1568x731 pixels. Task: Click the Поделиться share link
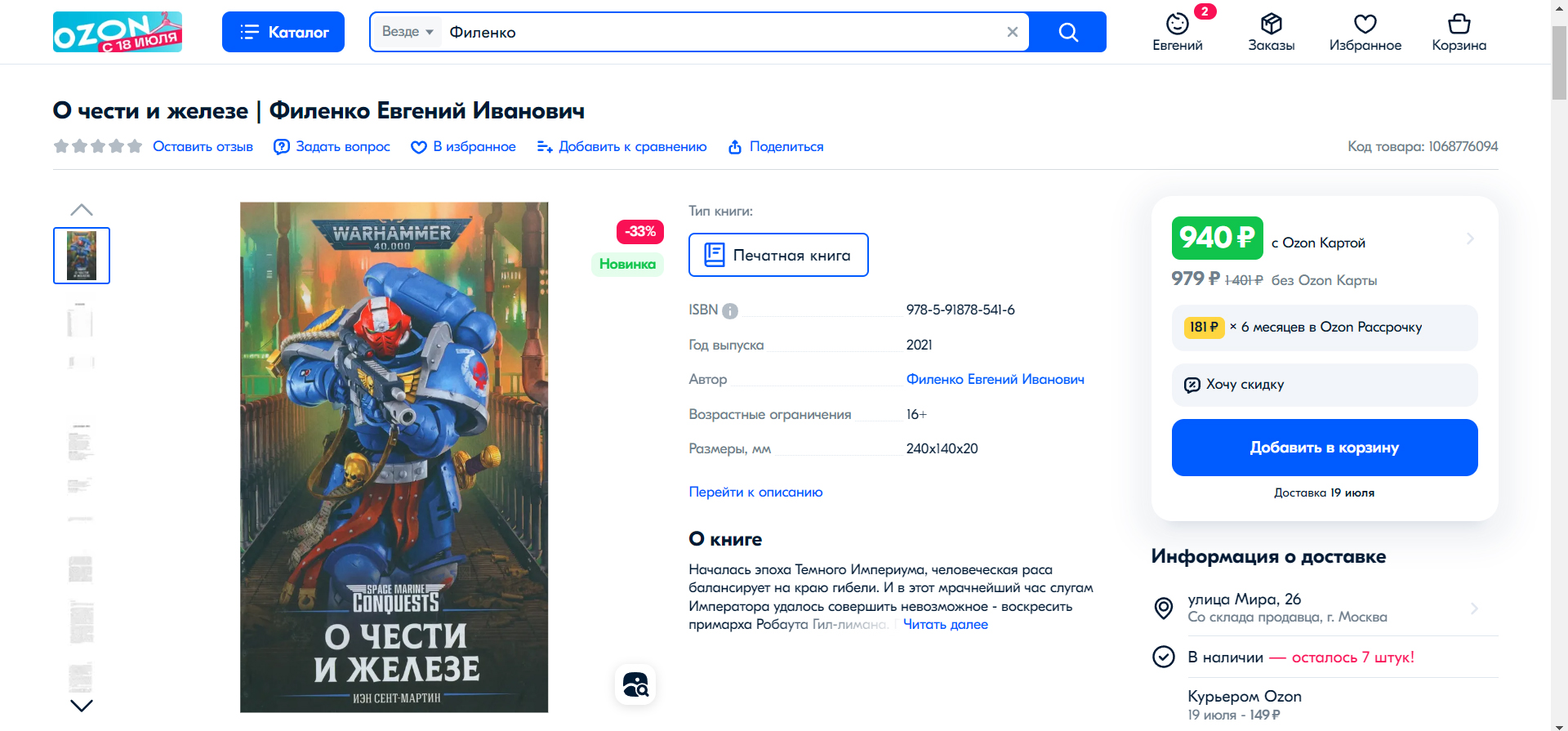point(775,147)
